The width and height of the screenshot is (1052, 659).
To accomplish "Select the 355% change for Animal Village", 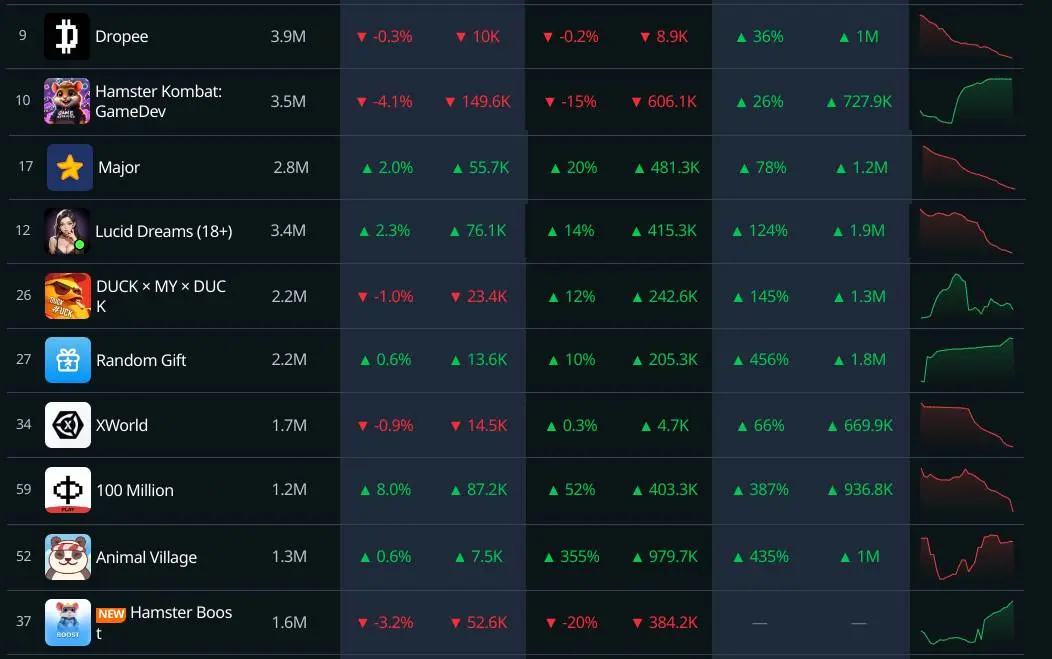I will (x=572, y=557).
